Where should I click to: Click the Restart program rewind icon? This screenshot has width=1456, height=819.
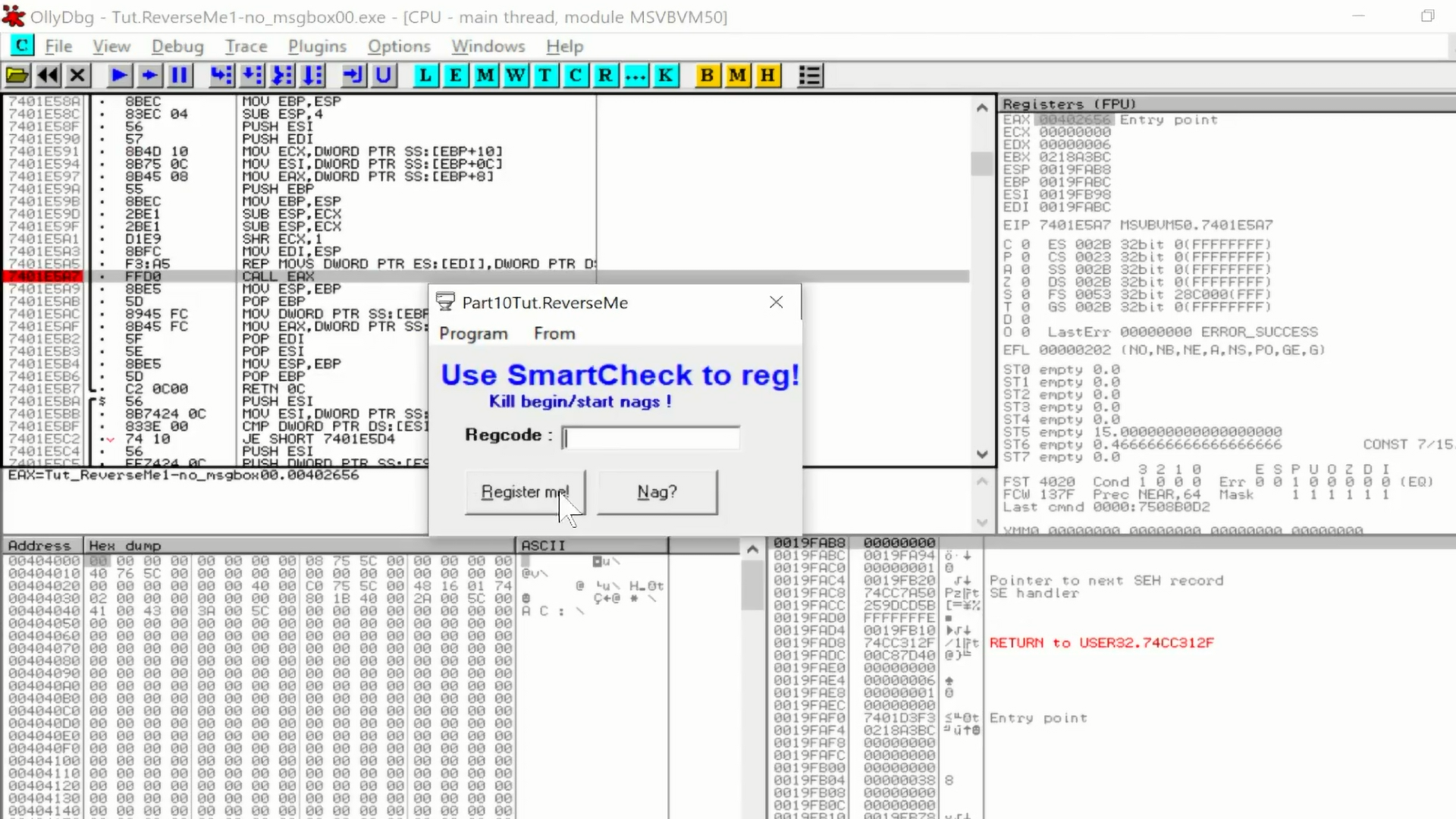[x=48, y=75]
